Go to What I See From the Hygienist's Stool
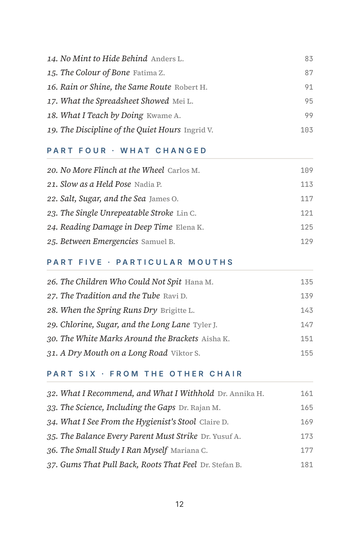360x540 pixels. 179,422
